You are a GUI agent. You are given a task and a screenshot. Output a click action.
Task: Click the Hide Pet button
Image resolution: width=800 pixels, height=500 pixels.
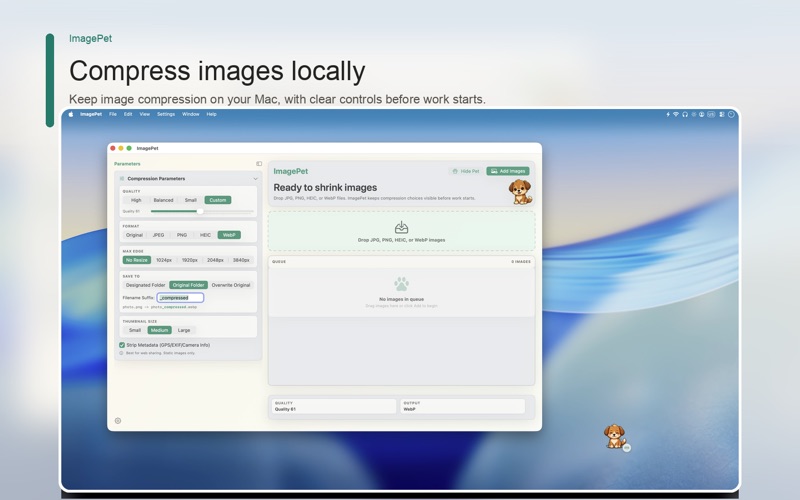pyautogui.click(x=466, y=171)
